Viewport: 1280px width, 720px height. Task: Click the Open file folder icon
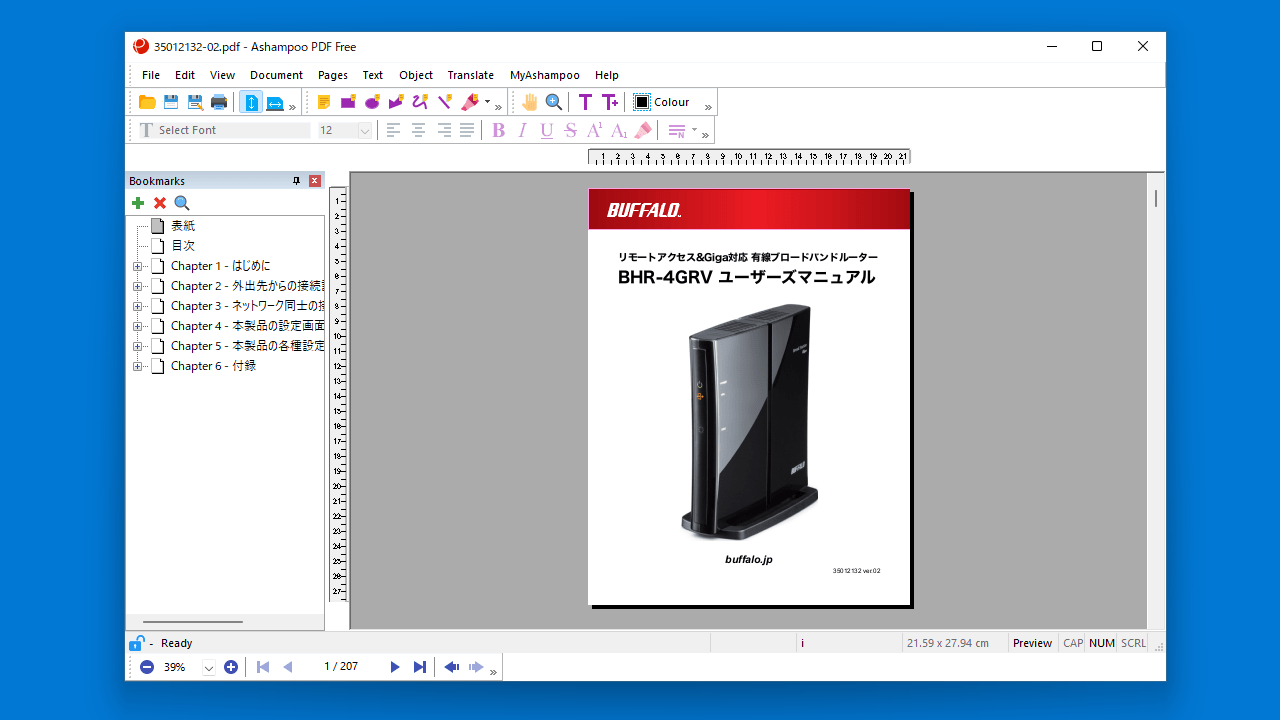[147, 102]
